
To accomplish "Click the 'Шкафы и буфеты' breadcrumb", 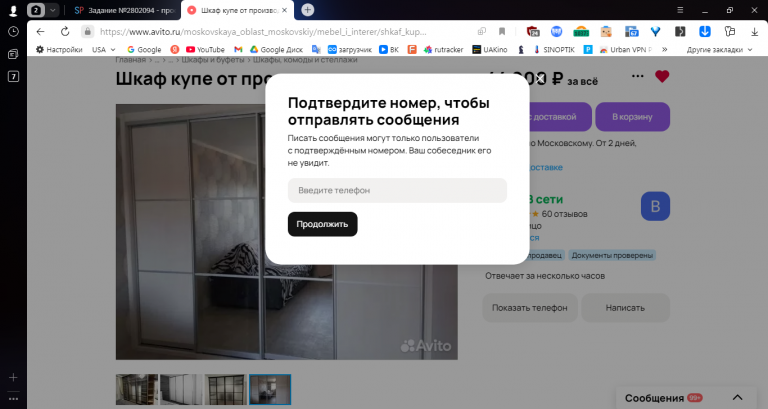I will tap(213, 60).
